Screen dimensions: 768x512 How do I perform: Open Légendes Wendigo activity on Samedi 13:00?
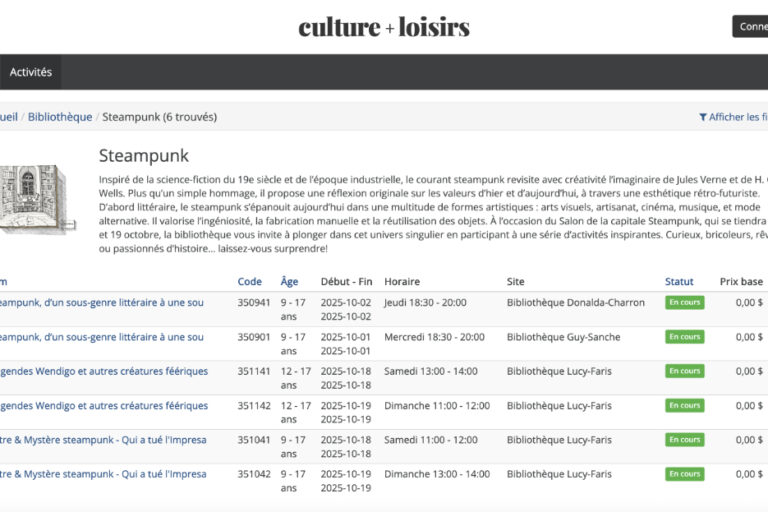(x=102, y=371)
